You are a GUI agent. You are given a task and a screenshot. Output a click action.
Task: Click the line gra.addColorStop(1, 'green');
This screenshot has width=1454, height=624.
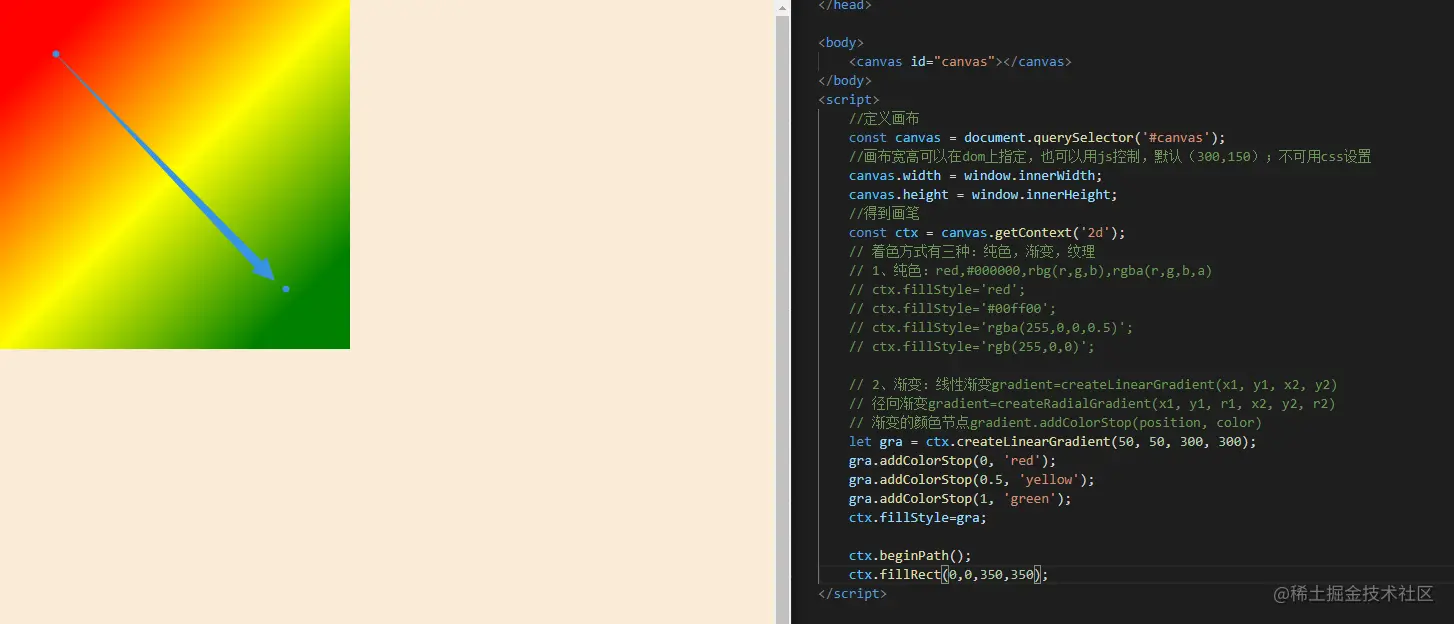(x=960, y=499)
